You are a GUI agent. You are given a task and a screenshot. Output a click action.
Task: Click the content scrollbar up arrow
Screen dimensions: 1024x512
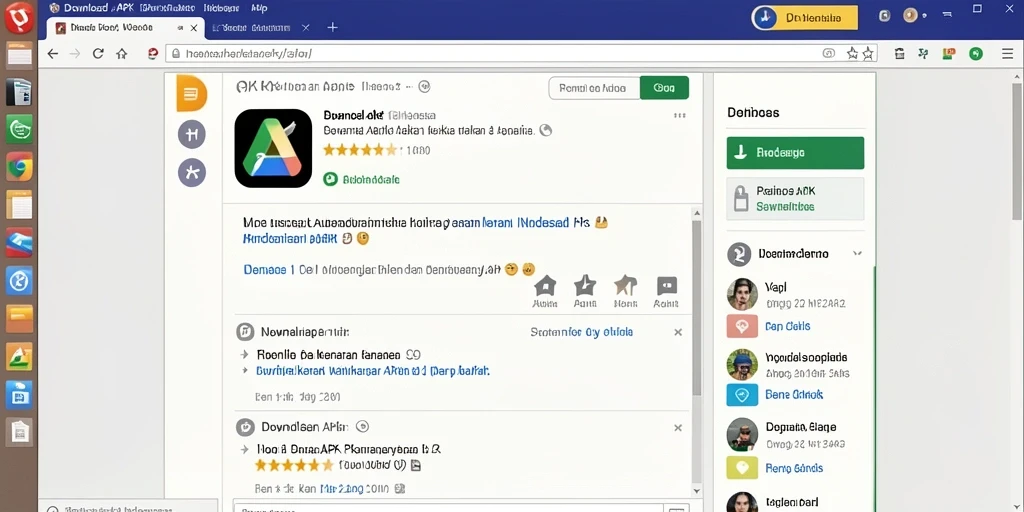pos(696,213)
